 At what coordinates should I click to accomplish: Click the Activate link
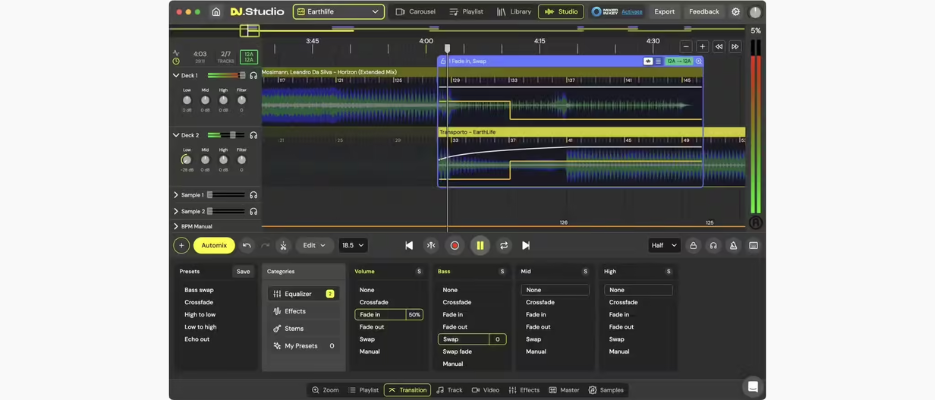(632, 11)
